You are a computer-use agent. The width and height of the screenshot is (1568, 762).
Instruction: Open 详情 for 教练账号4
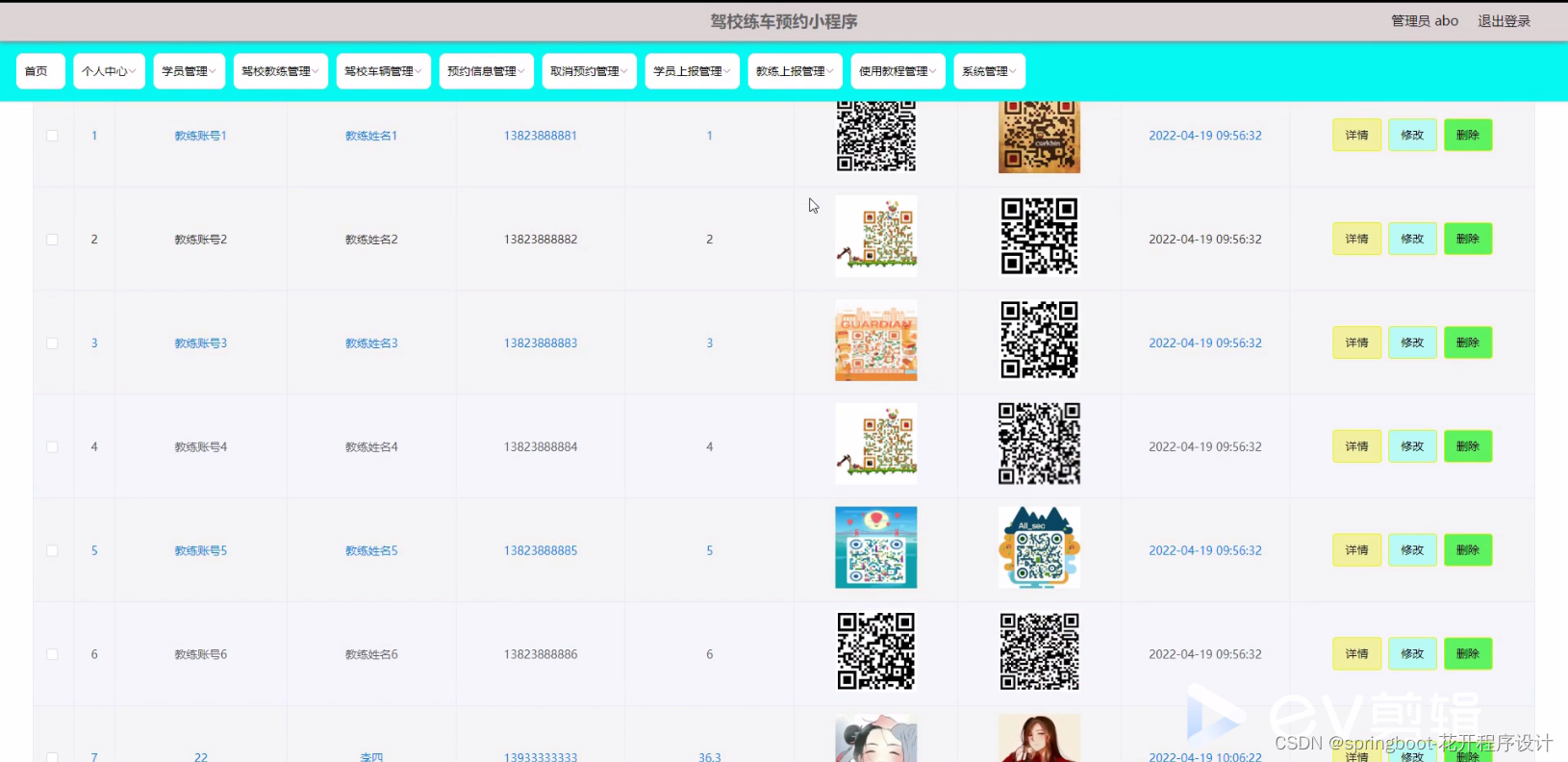1356,446
